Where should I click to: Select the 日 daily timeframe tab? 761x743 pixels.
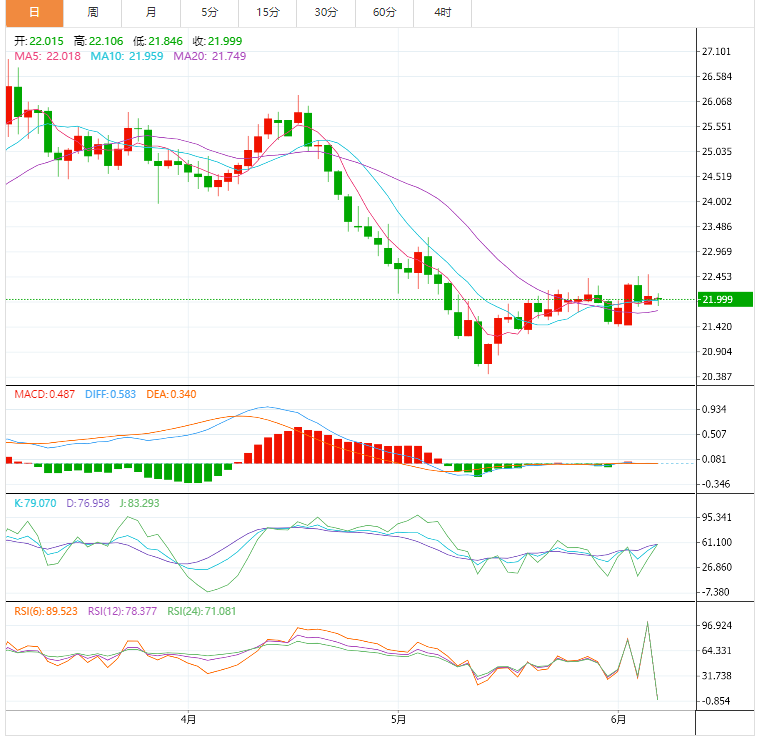pyautogui.click(x=34, y=13)
